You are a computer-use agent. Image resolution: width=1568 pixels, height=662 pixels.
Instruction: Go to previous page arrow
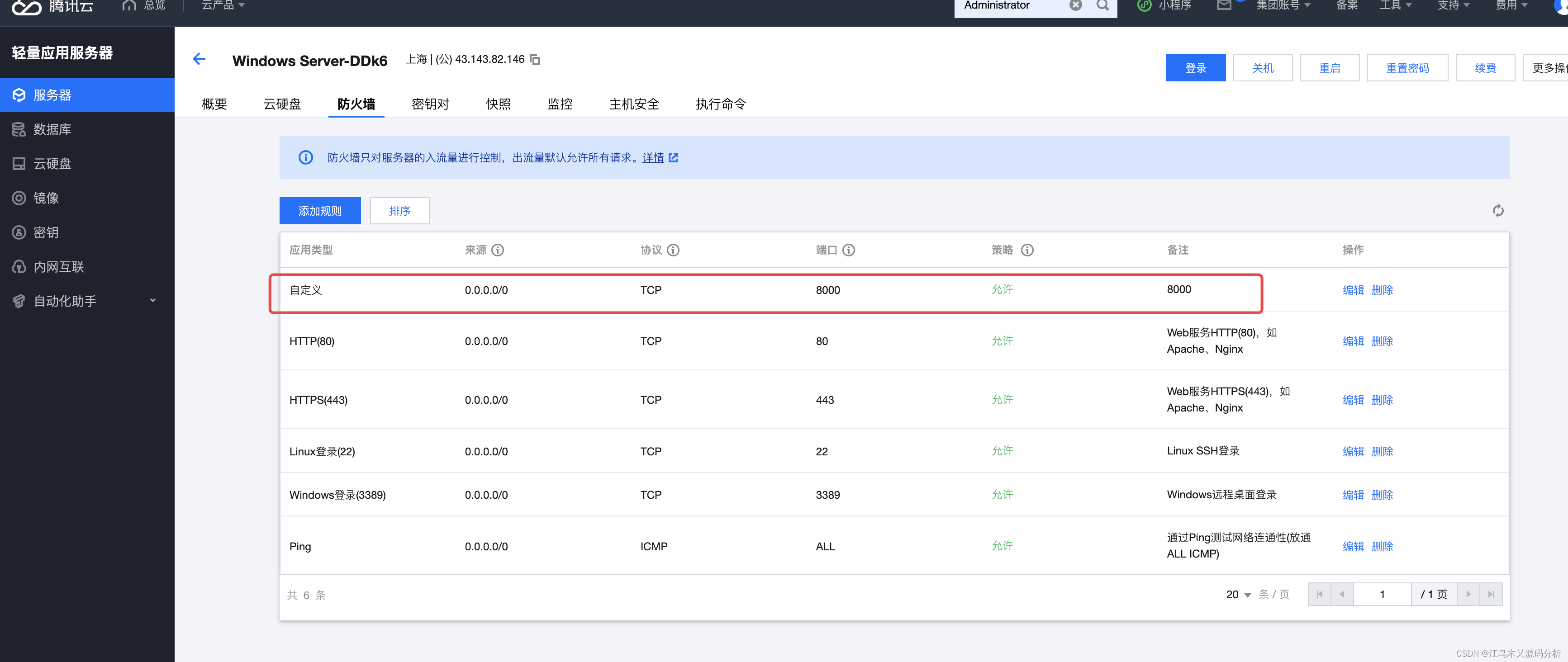point(1341,595)
